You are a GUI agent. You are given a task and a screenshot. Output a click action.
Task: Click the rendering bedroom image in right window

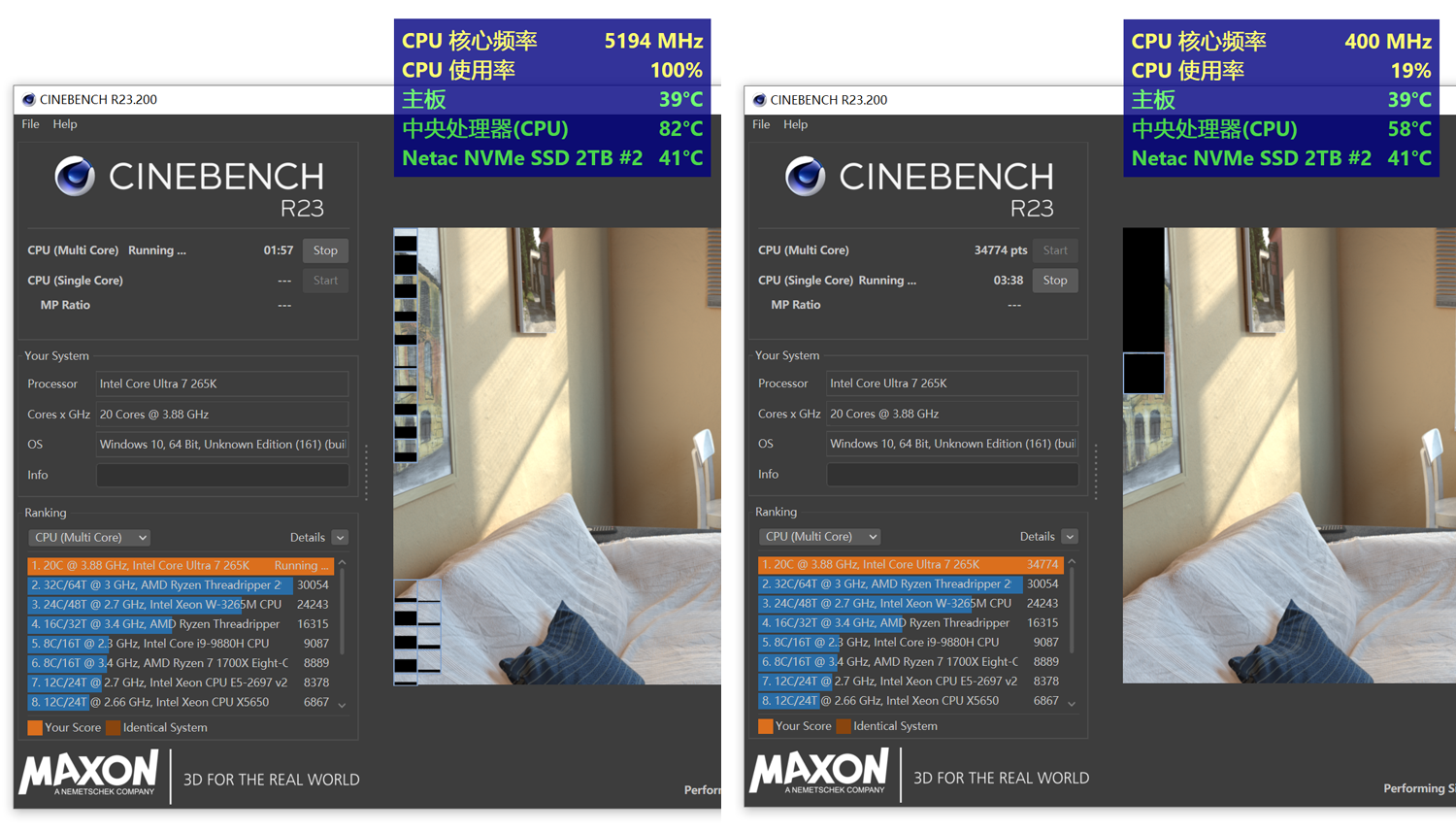1289,455
